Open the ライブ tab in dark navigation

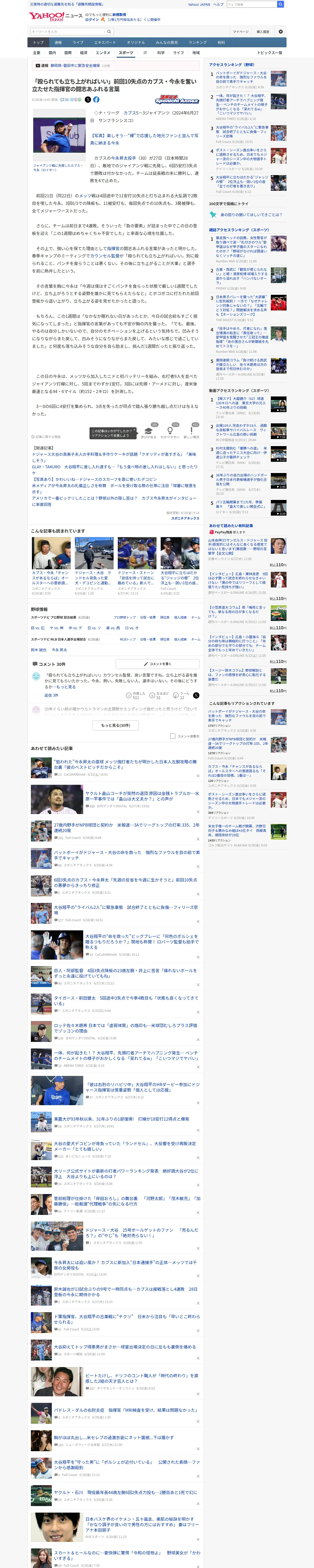pyautogui.click(x=78, y=43)
